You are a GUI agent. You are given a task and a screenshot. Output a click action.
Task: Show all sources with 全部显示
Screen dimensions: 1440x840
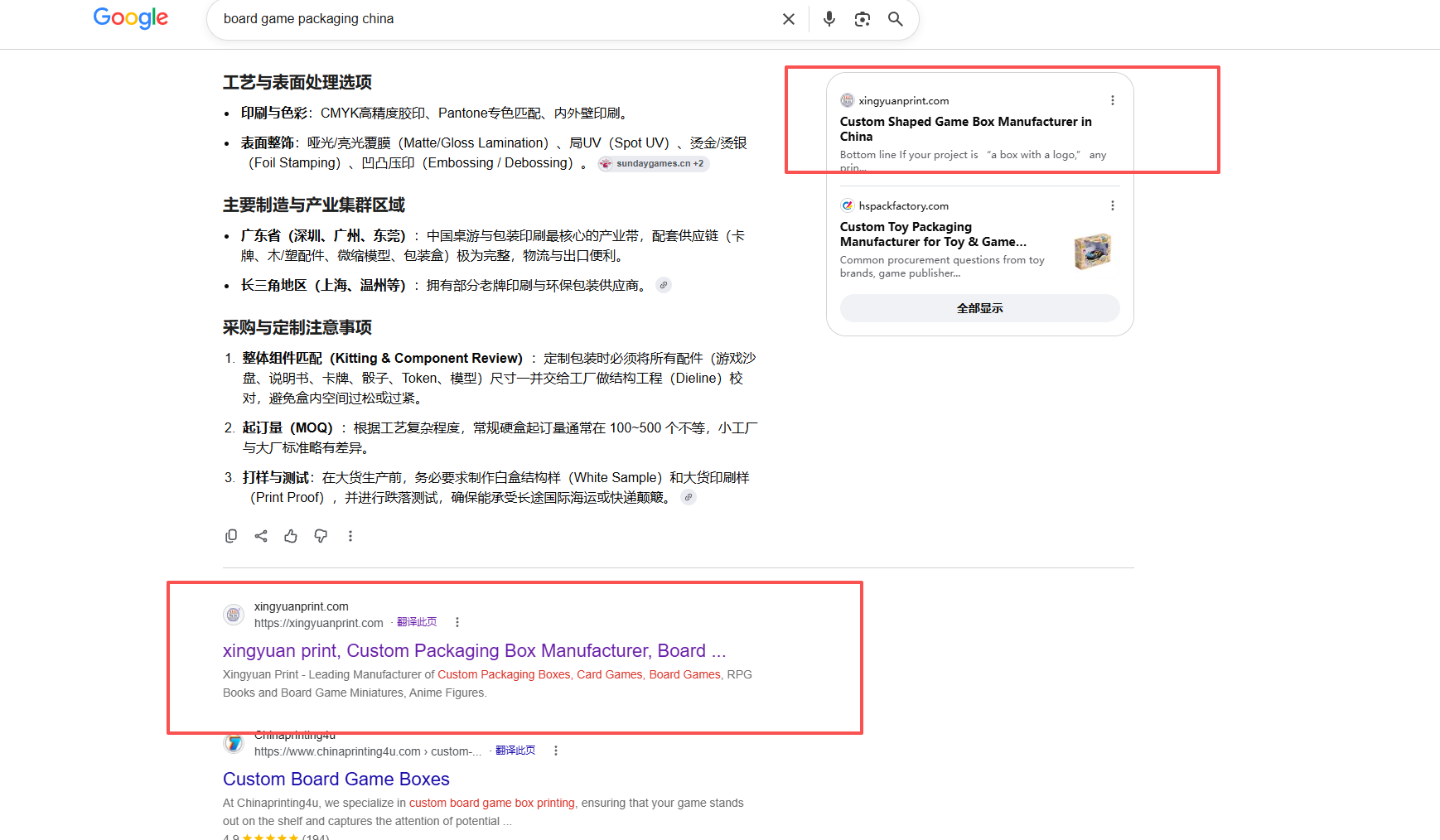click(980, 308)
